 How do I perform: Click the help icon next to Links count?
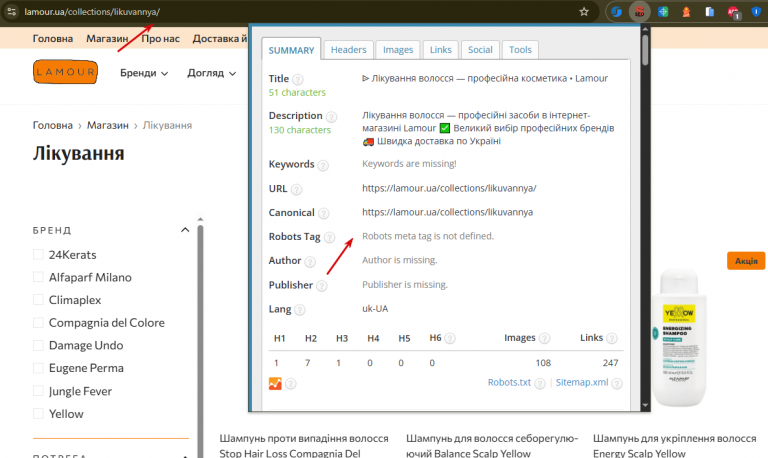(x=611, y=338)
